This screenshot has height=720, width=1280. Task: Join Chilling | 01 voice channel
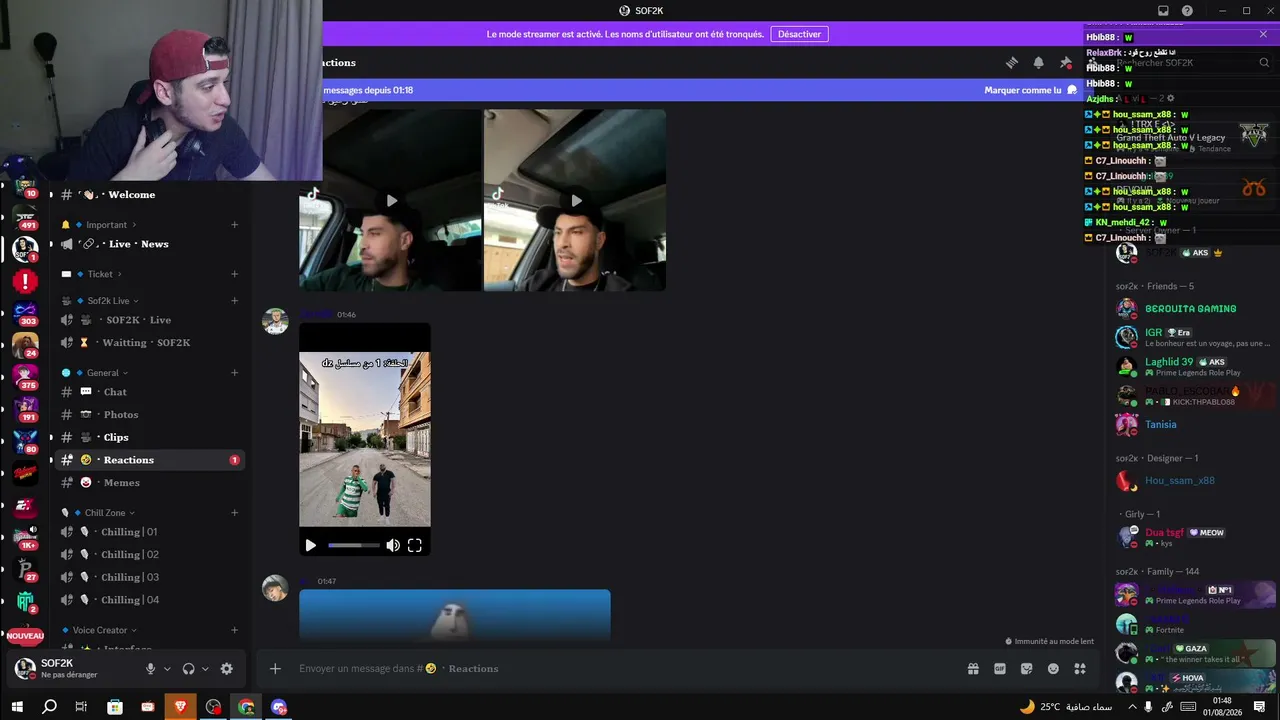tap(150, 532)
